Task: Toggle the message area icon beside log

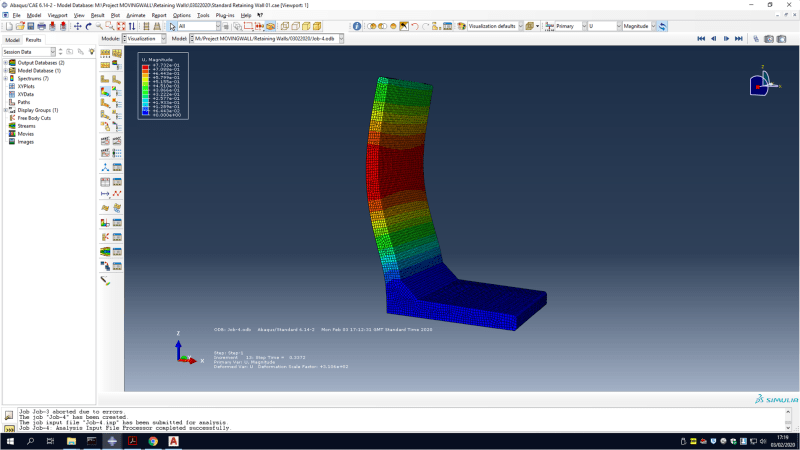Action: (9, 415)
